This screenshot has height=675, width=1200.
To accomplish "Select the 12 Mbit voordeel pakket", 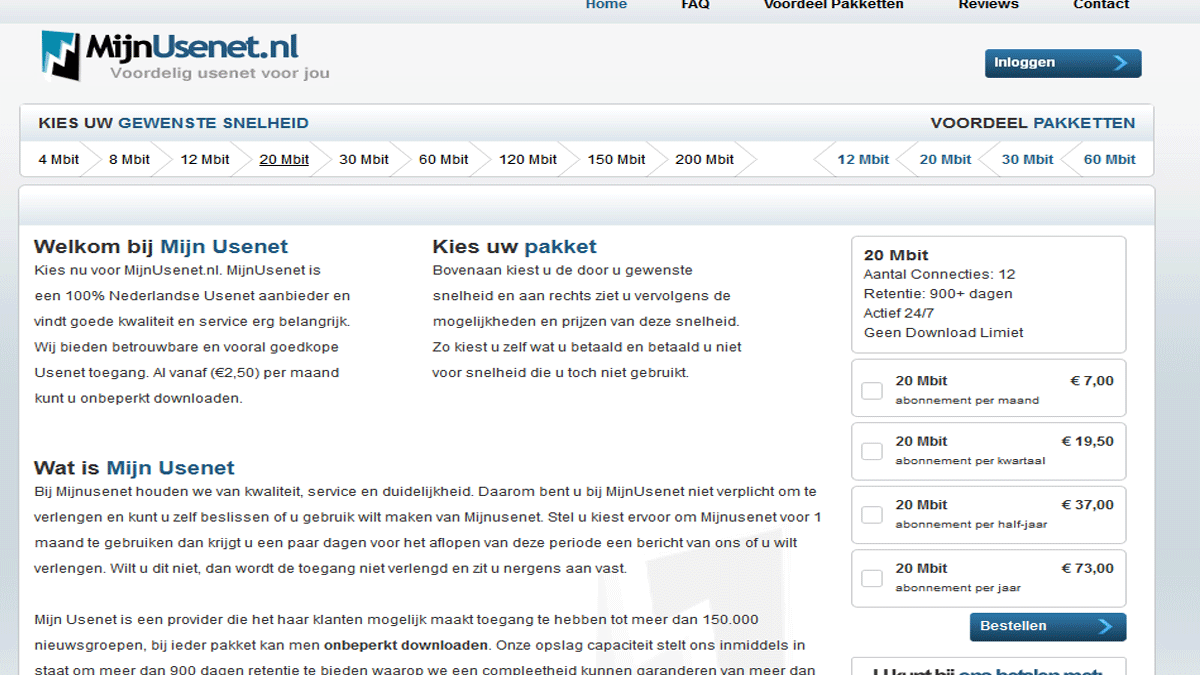I will [863, 159].
